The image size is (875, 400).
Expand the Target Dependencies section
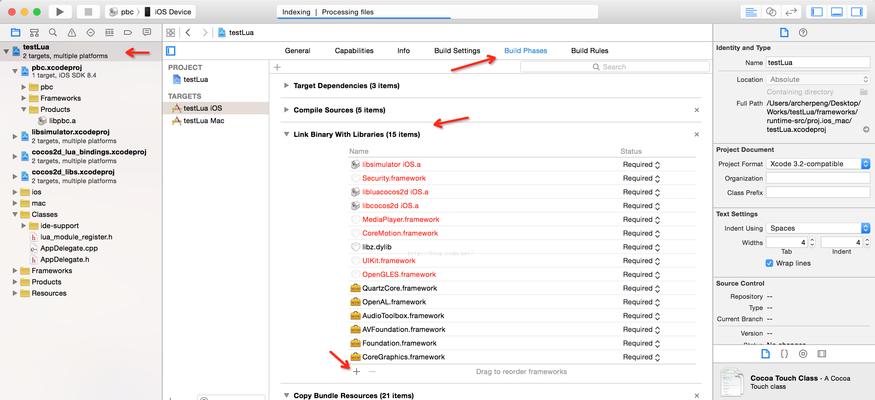[x=286, y=86]
